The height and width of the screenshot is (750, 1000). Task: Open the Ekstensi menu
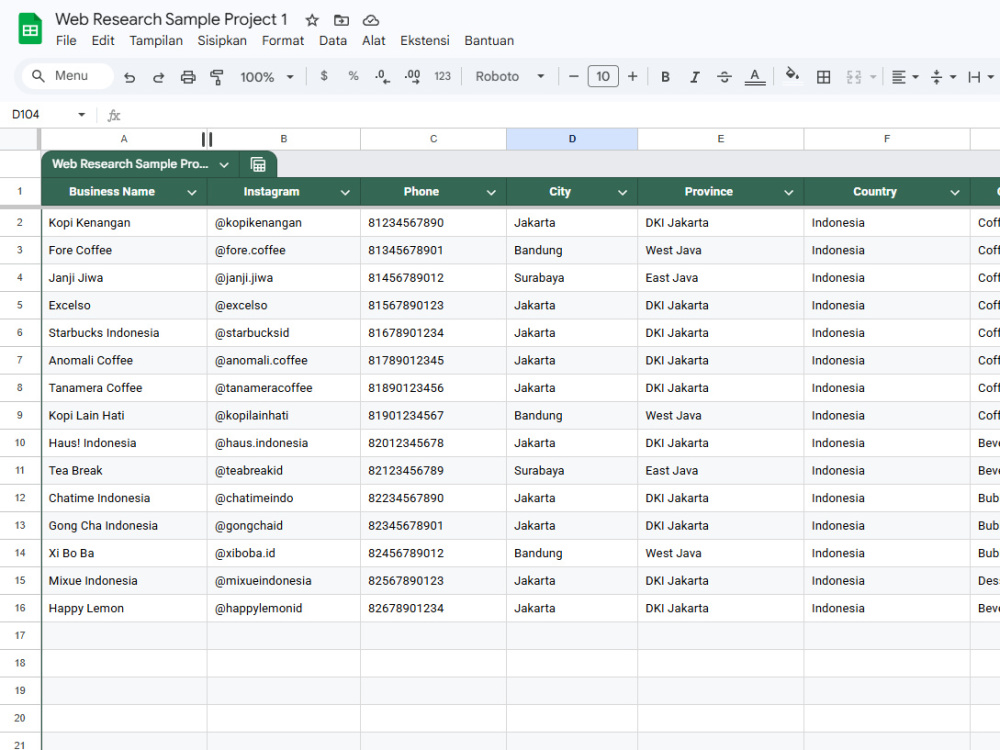[425, 41]
